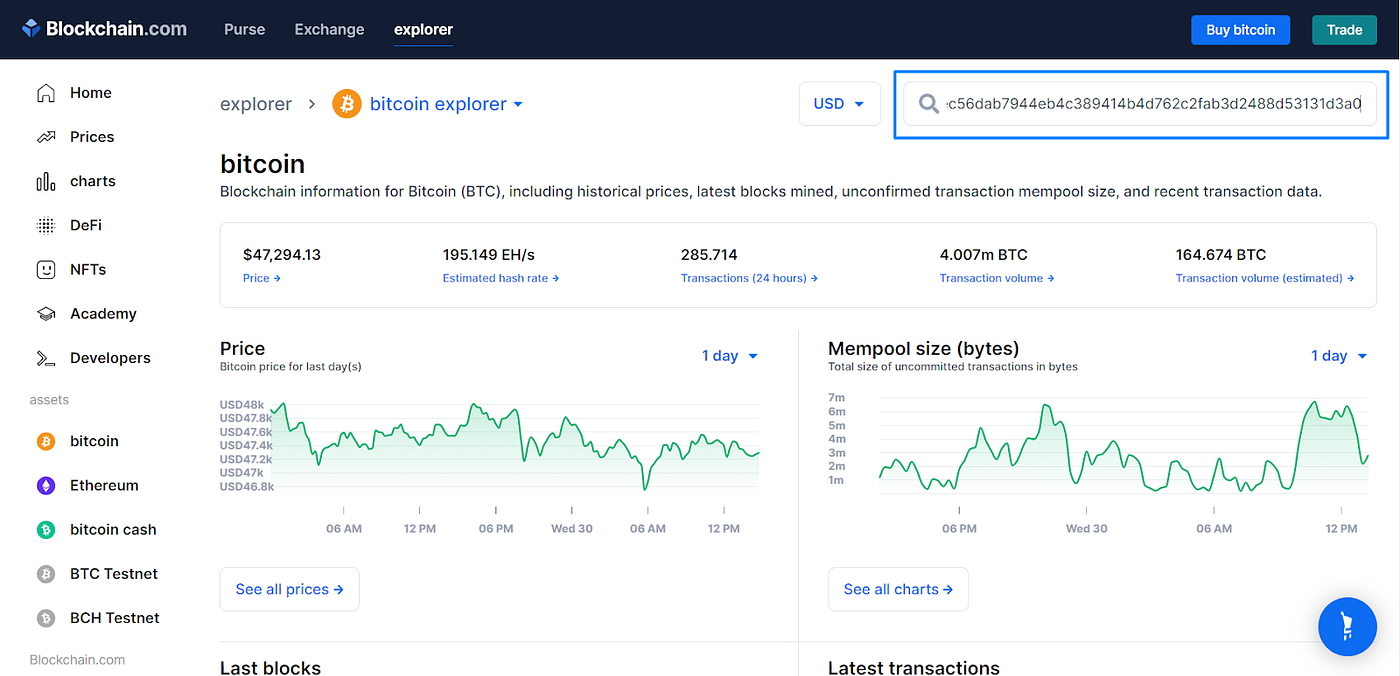Open Transaction volume (estimated) link
This screenshot has height=676, width=1400.
pos(1265,278)
